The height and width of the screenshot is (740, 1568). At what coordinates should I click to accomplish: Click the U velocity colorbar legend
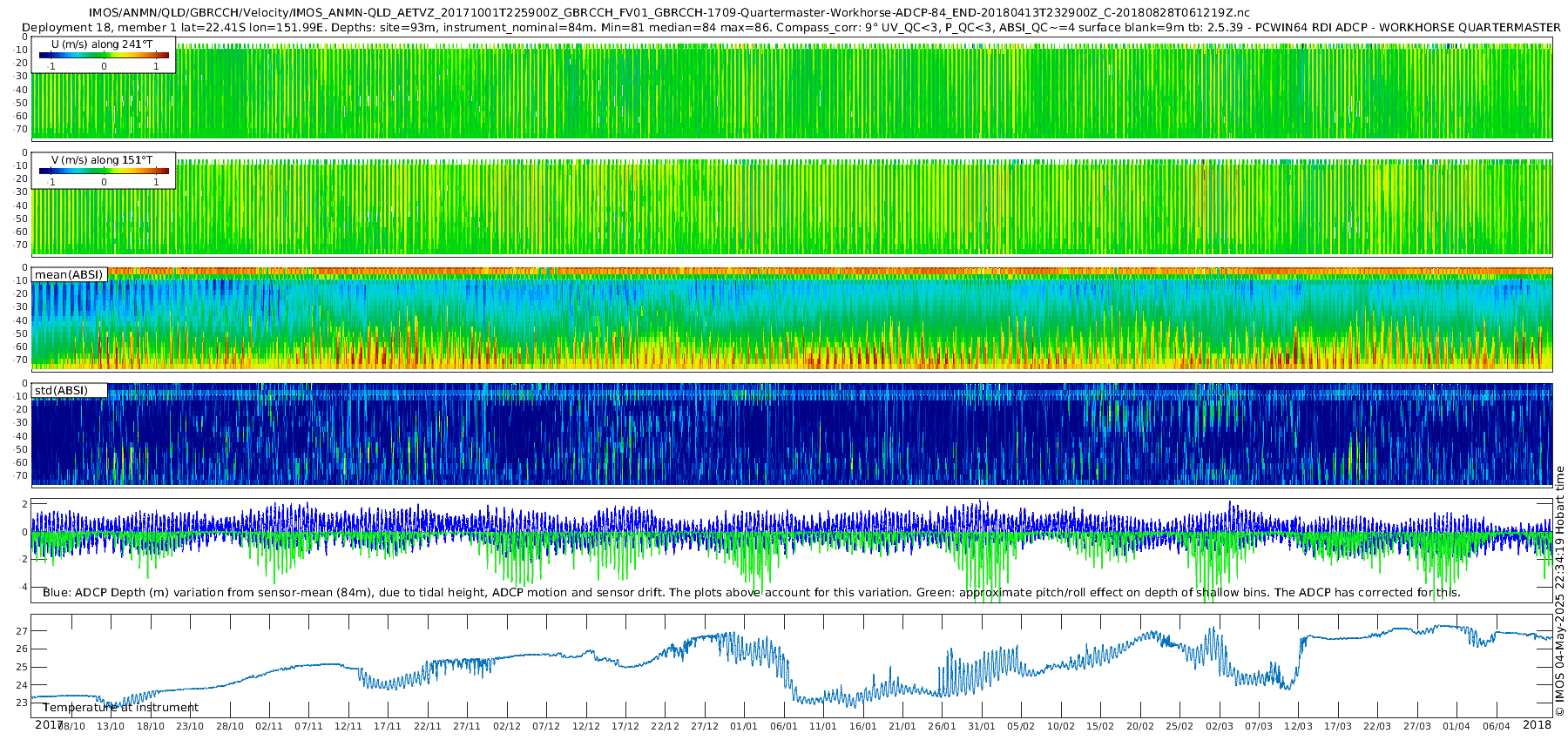[x=104, y=55]
